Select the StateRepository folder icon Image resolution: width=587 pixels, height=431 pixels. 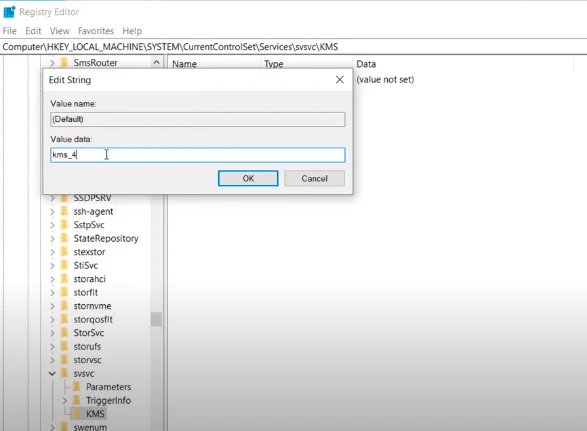64,238
